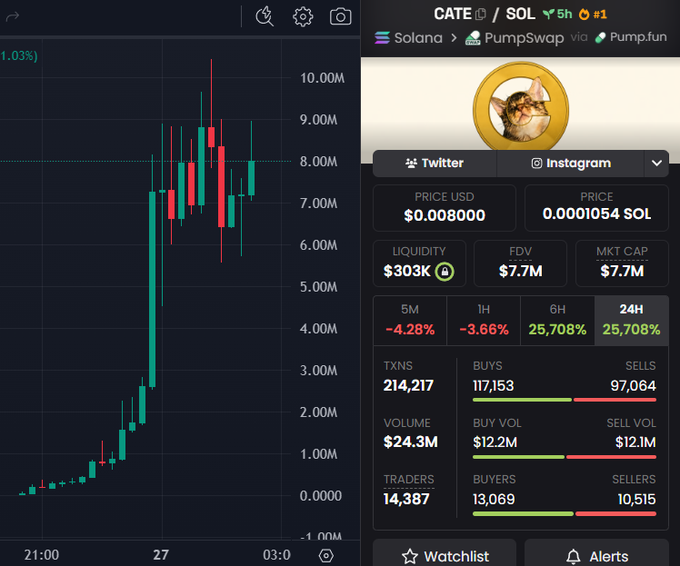This screenshot has height=566, width=680.
Task: Click the 21:00 time axis label
Action: [x=42, y=555]
